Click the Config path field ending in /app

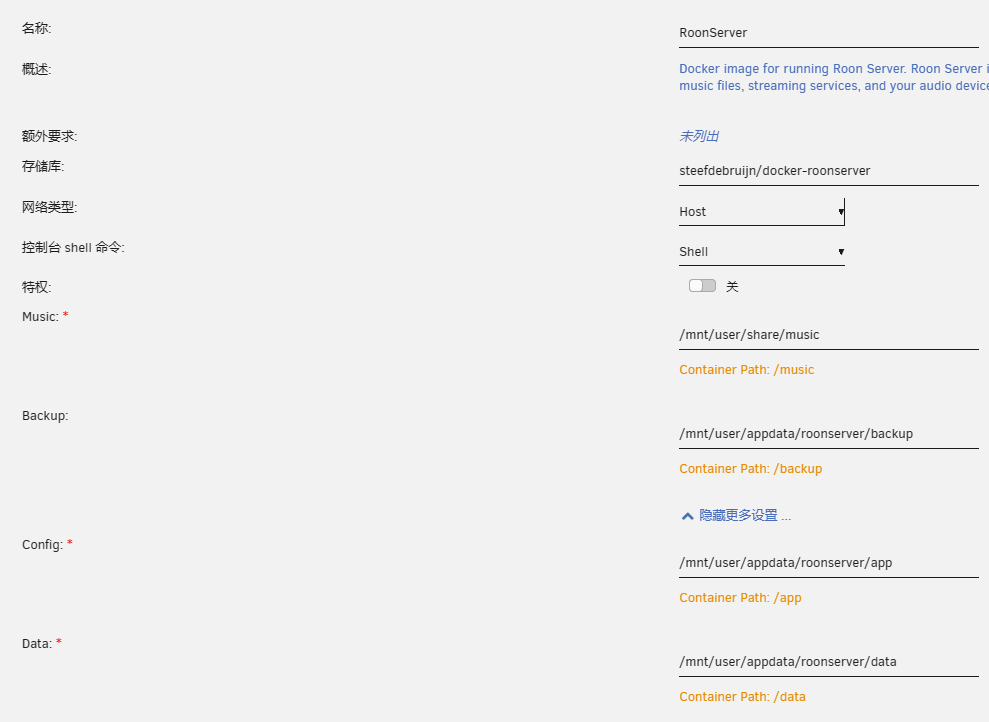tap(828, 563)
